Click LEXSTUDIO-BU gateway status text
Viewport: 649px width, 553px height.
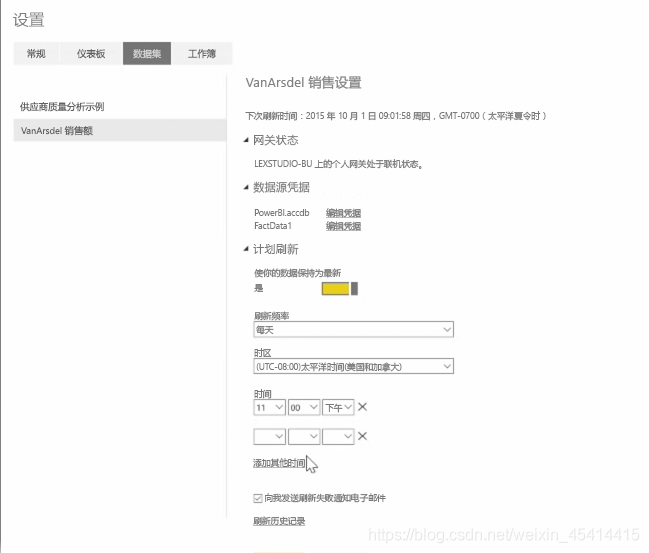point(338,164)
